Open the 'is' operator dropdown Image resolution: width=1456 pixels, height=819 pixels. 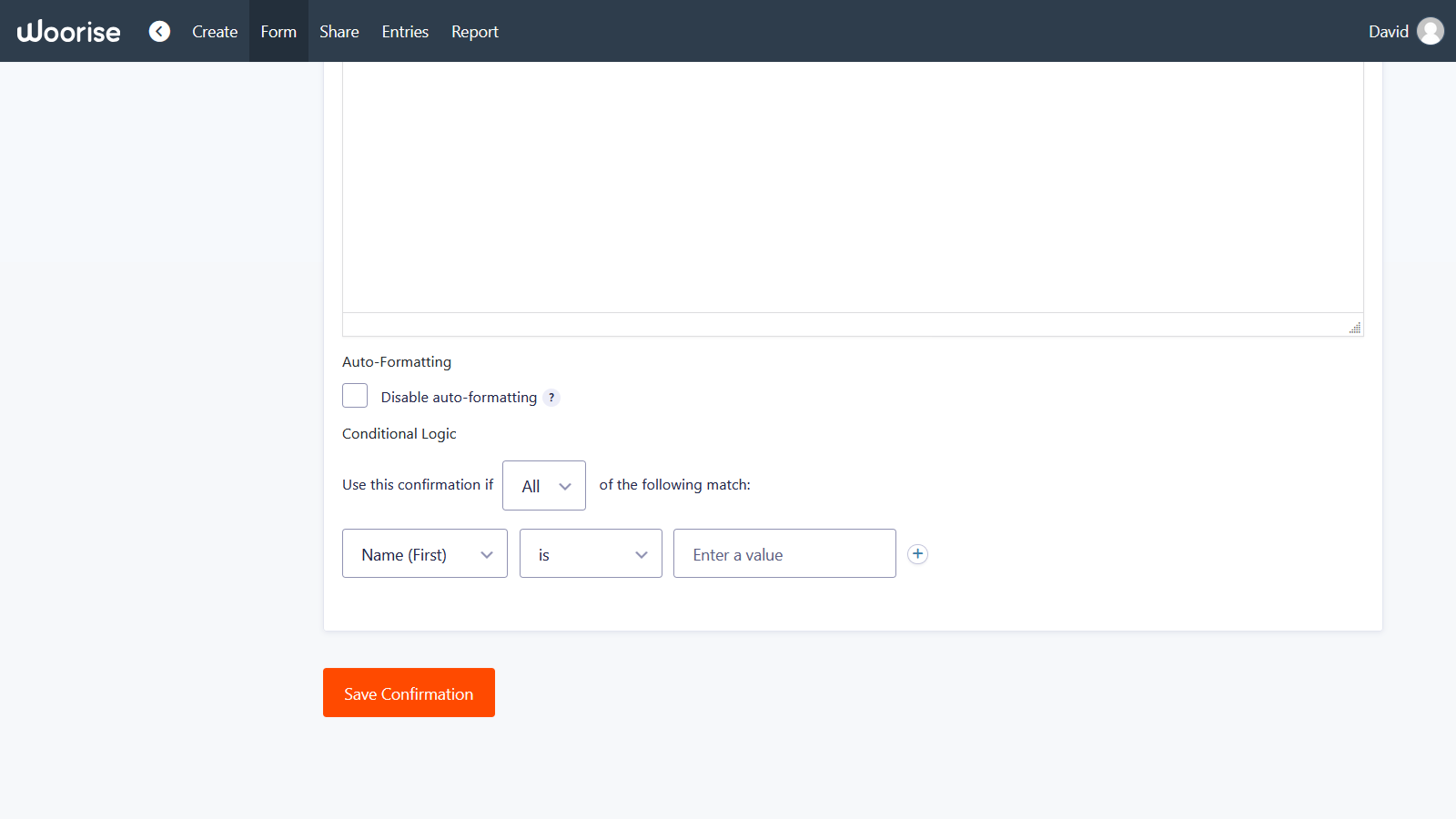[590, 553]
